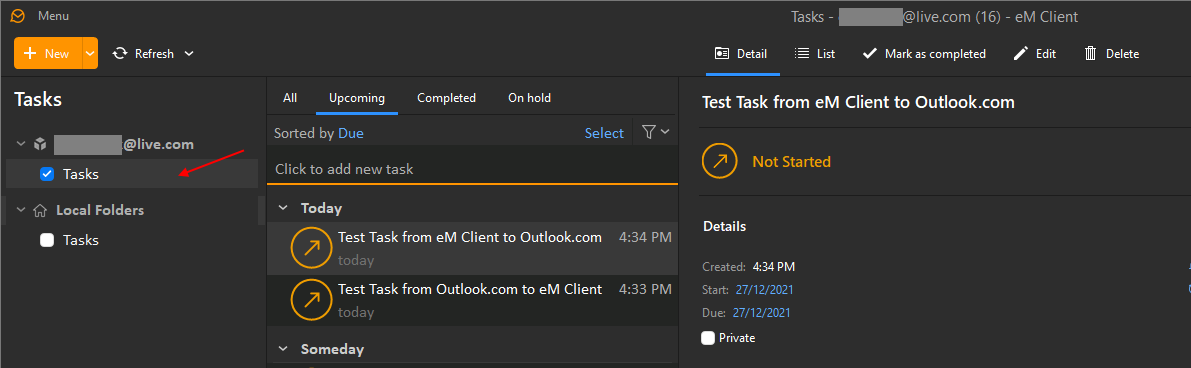Screen dimensions: 1191x368
Task: Click the pencil Edit icon
Action: click(x=1021, y=53)
